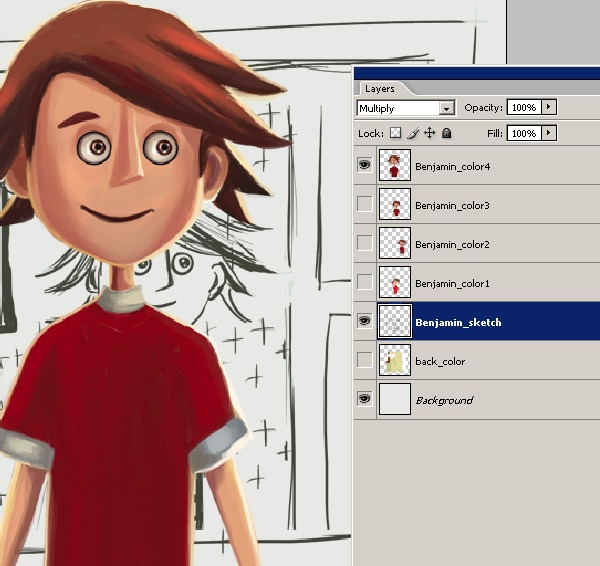Select the Background layer name
600x566 pixels.
click(444, 401)
